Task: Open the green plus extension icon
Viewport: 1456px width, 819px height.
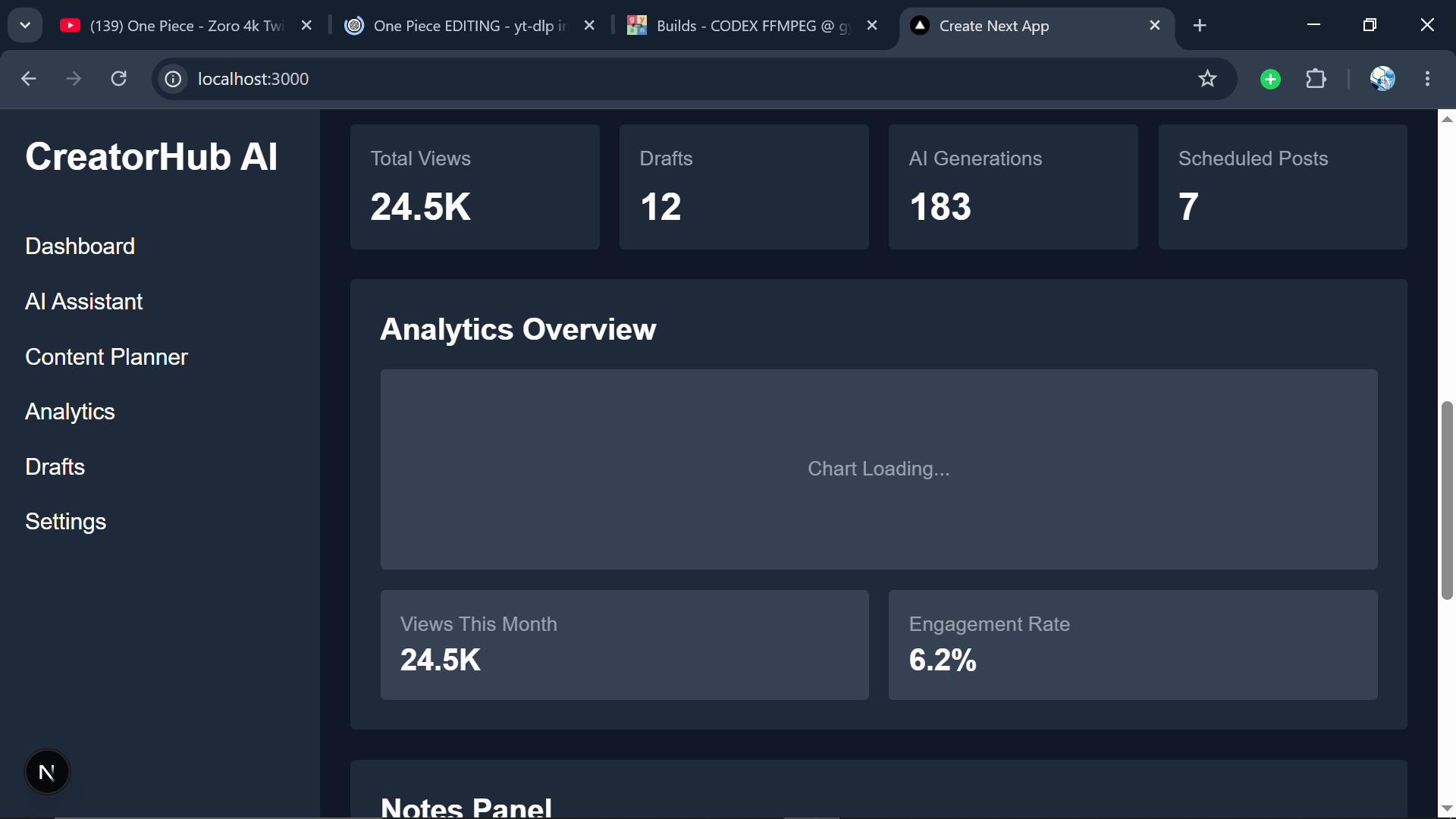Action: [x=1270, y=79]
